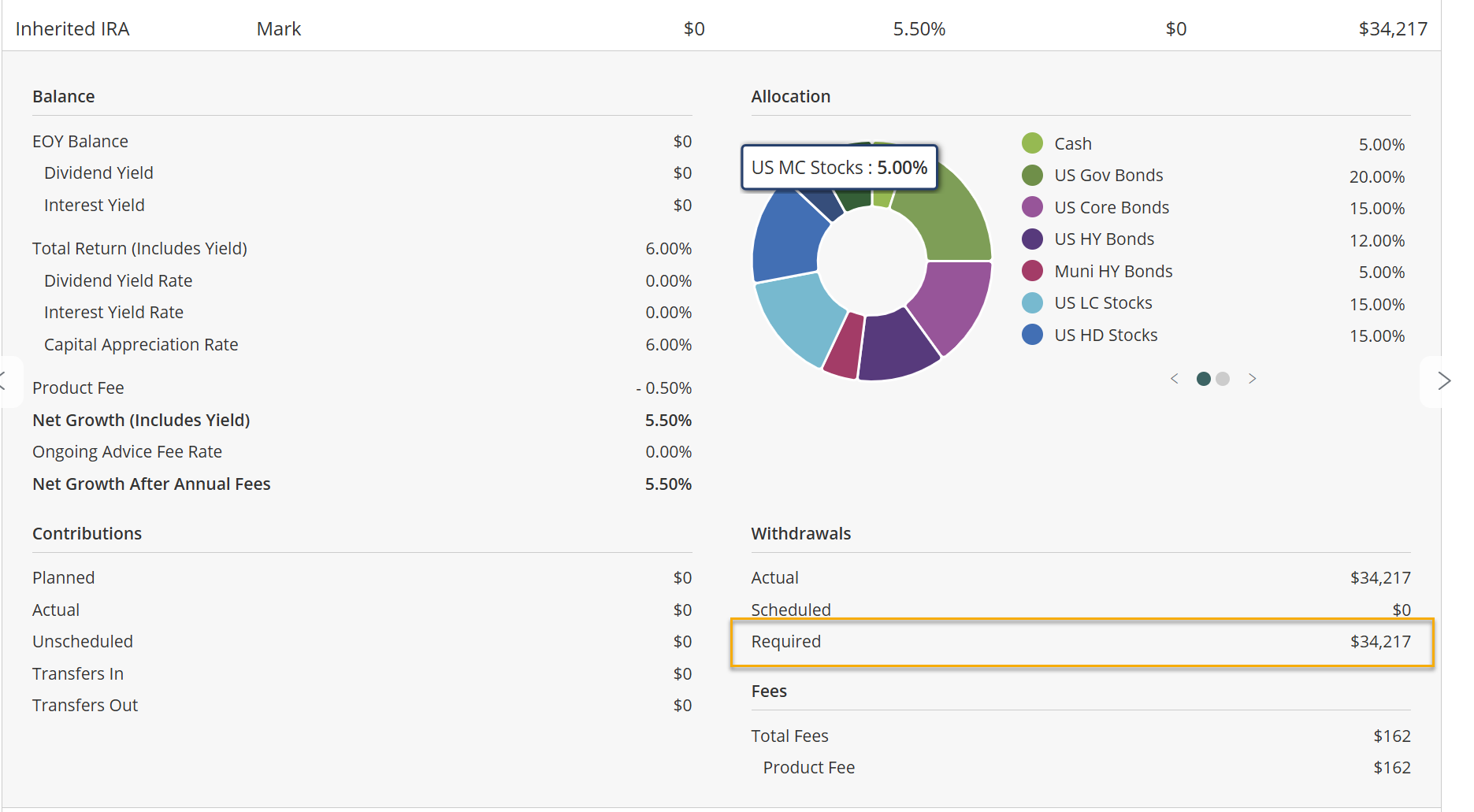Select the Inherited IRA account row
1474x812 pixels.
722,29
